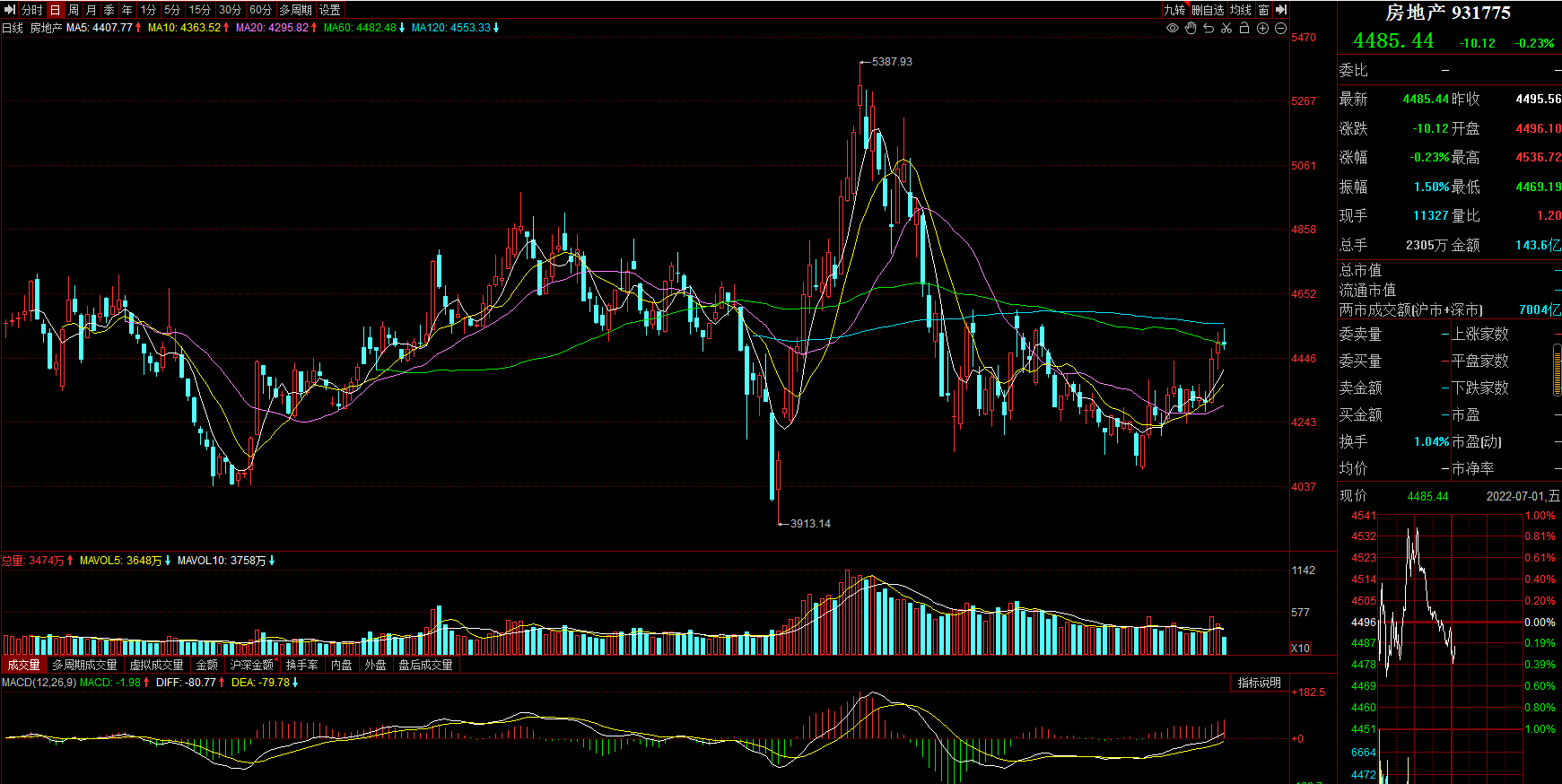
Task: Click the scissors cut icon
Action: click(x=1226, y=28)
